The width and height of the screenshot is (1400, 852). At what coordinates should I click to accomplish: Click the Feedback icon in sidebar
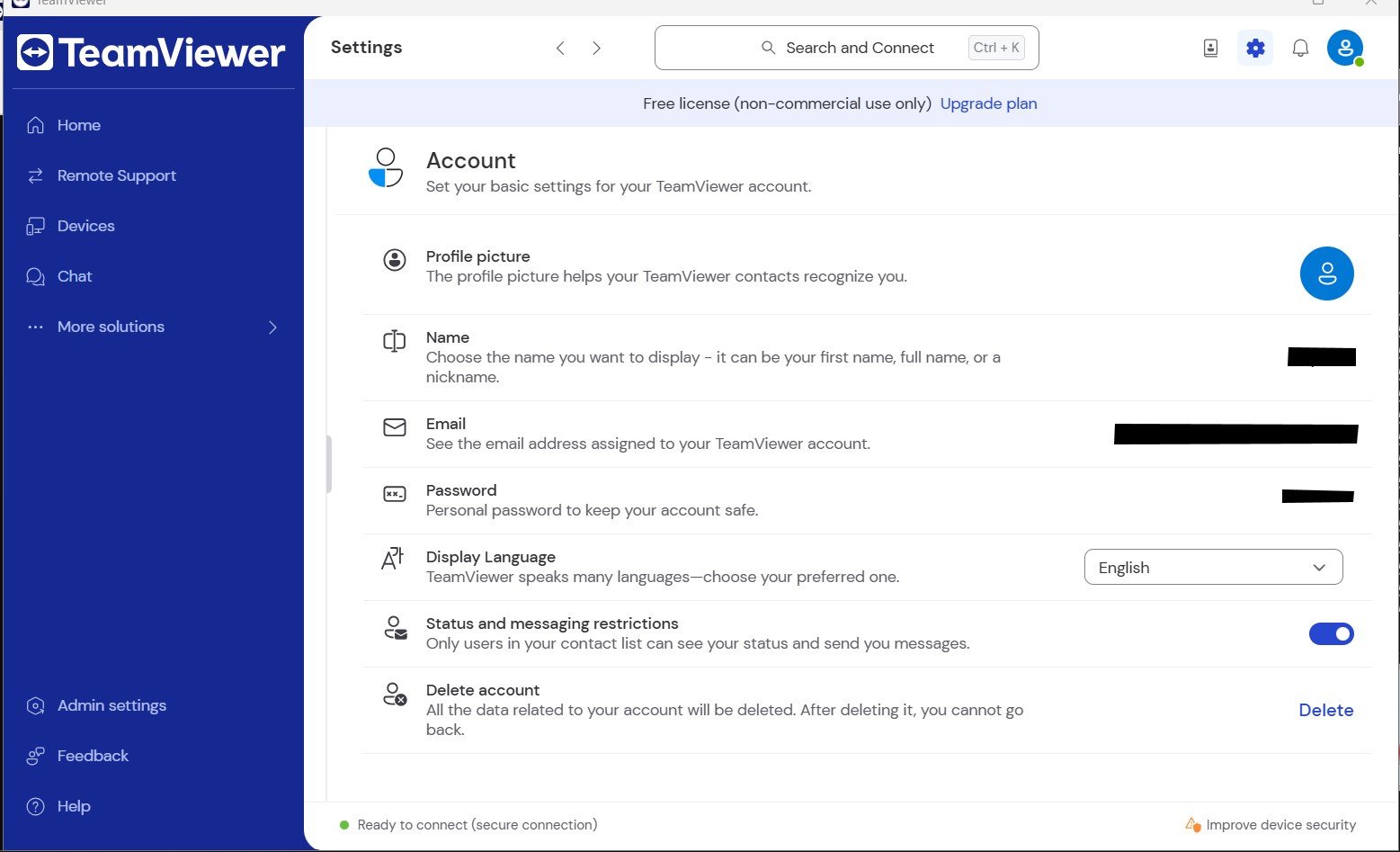pyautogui.click(x=36, y=756)
